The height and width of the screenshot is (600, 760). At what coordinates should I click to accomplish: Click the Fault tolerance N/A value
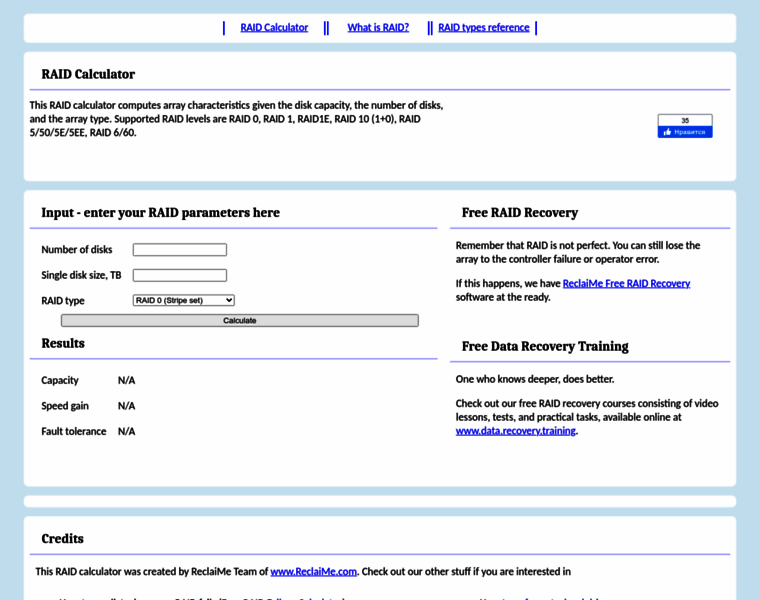[x=127, y=432]
